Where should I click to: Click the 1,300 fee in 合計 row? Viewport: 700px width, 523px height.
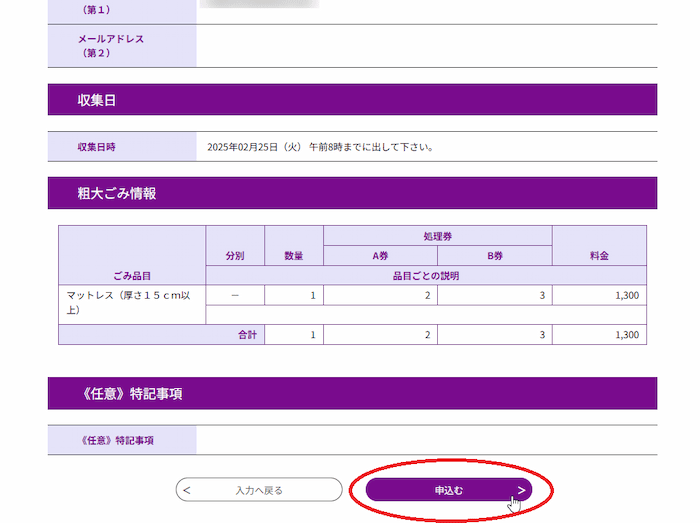(627, 335)
